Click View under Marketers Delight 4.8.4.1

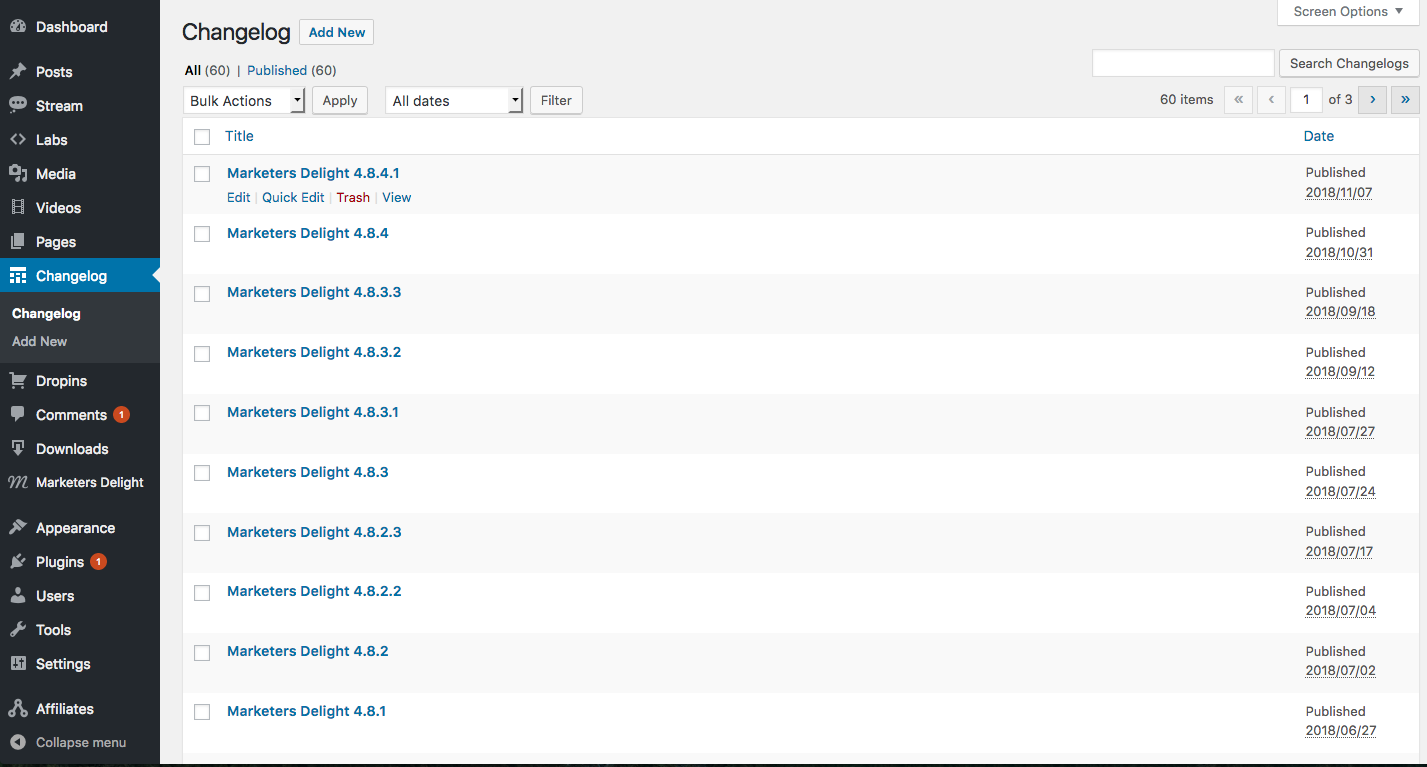(x=397, y=198)
